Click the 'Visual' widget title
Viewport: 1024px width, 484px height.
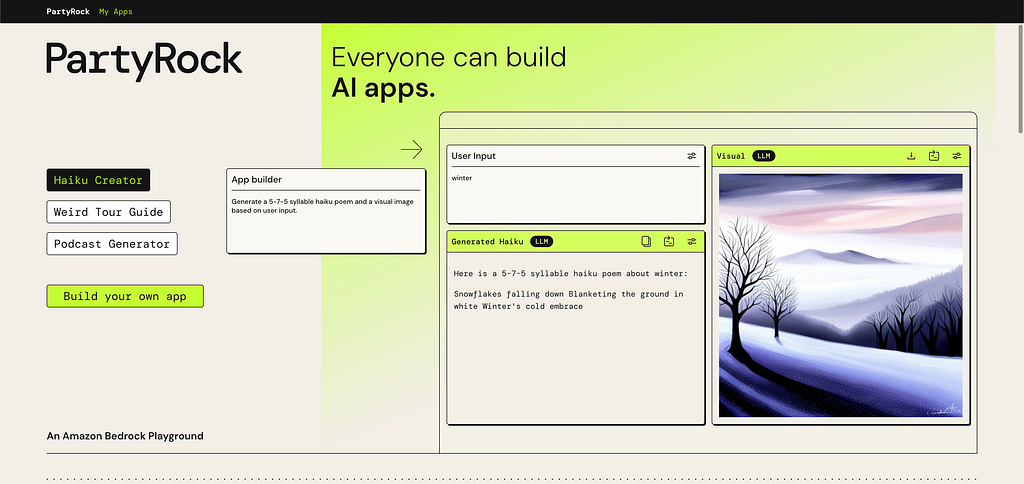731,156
